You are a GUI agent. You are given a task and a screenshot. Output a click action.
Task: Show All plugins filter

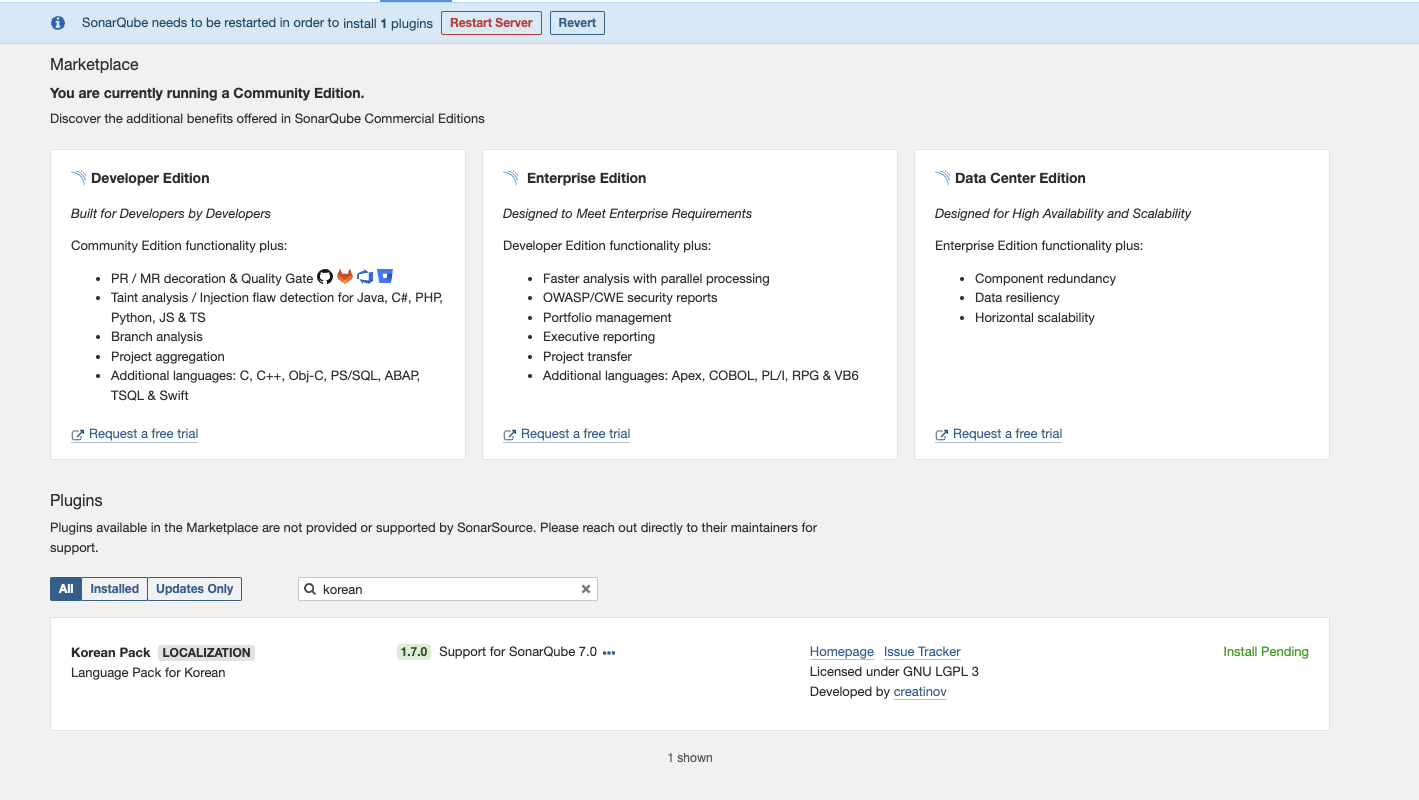[66, 589]
